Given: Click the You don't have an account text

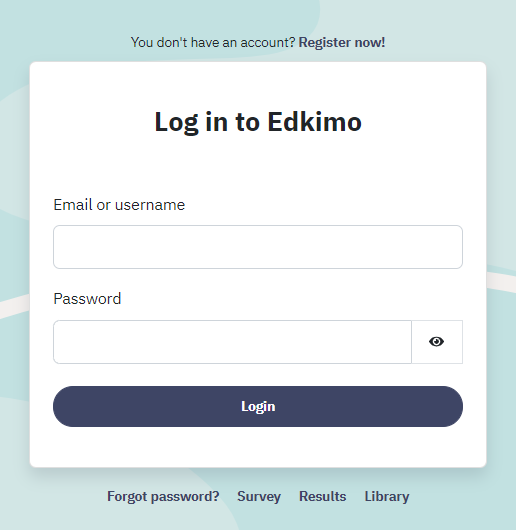Looking at the screenshot, I should click(x=213, y=43).
